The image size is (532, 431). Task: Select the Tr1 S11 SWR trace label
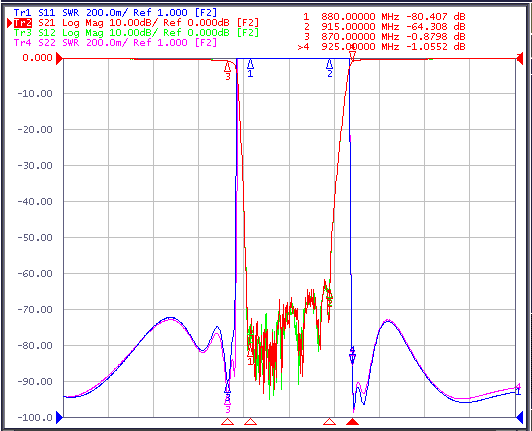(115, 13)
